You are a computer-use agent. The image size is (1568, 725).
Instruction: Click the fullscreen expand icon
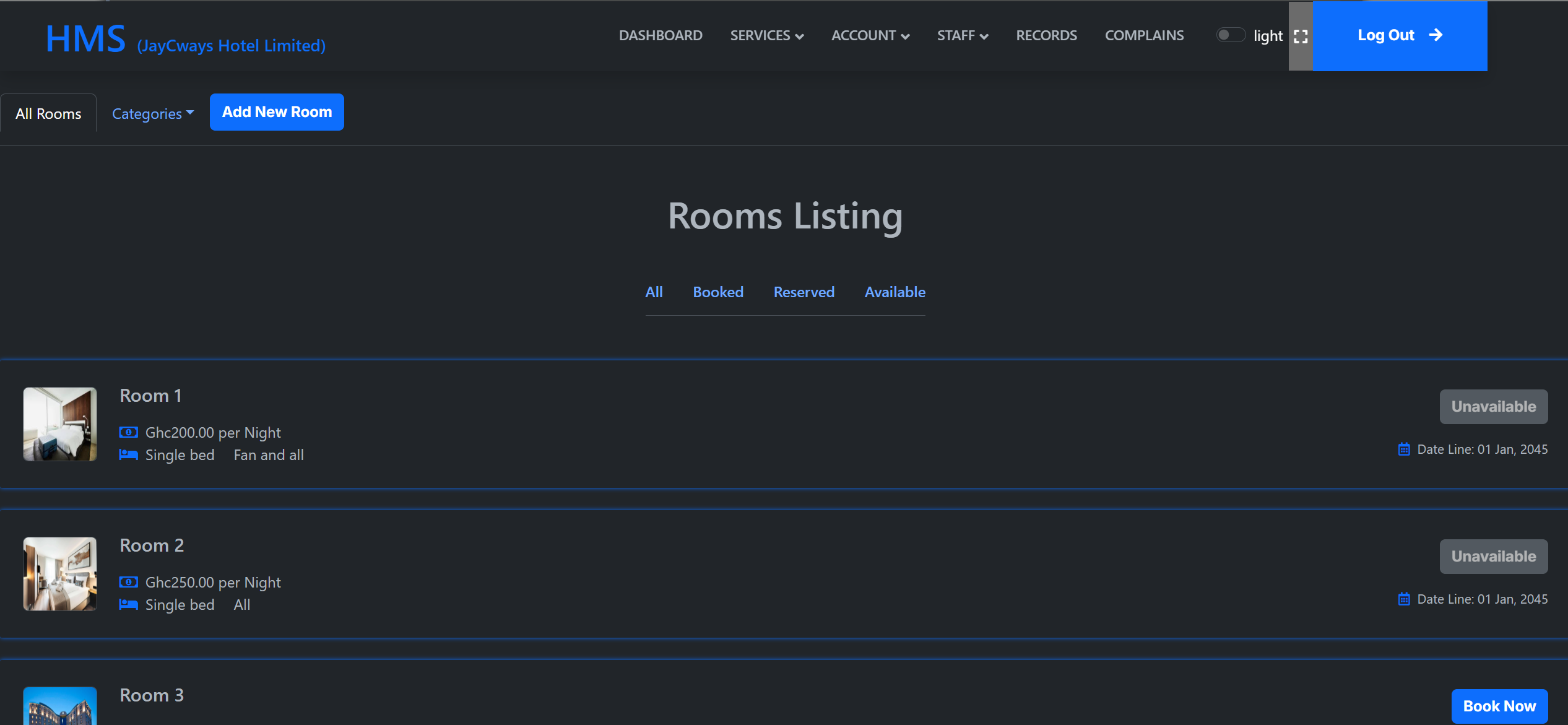click(1301, 36)
